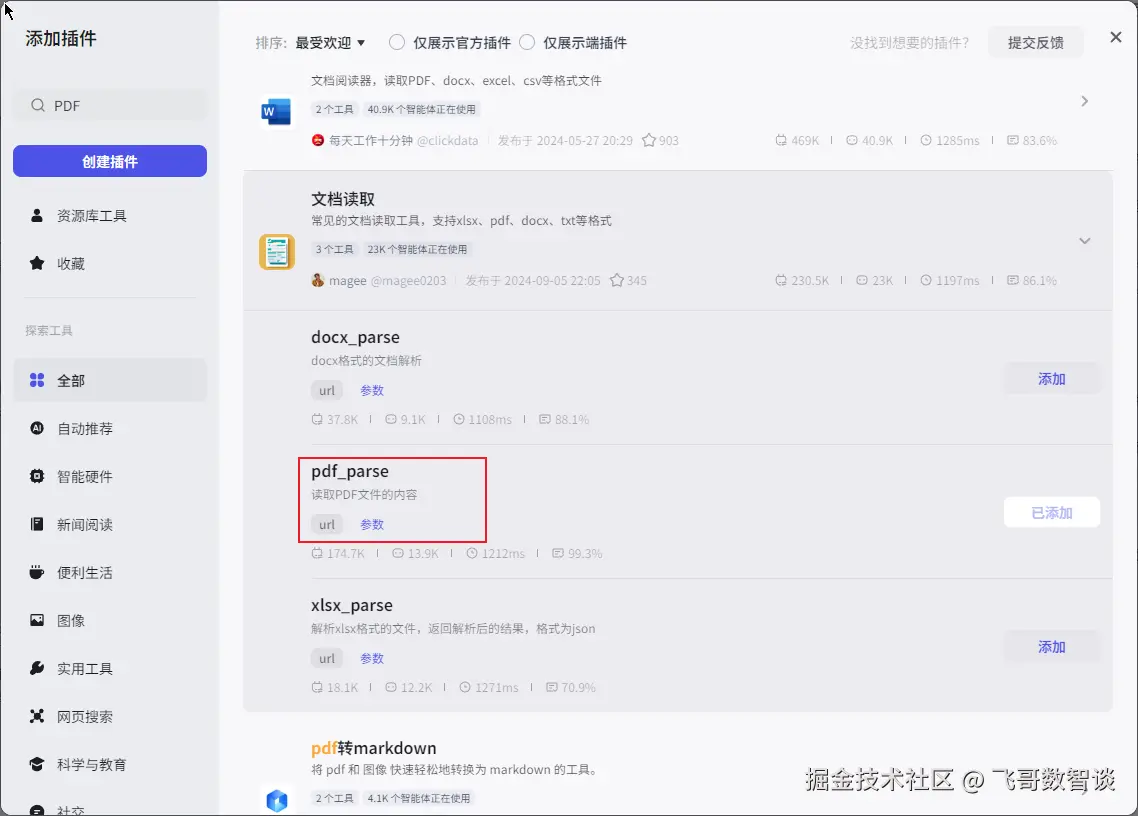This screenshot has height=816, width=1138.
Task: Click the 3个工具 tag
Action: pos(334,249)
